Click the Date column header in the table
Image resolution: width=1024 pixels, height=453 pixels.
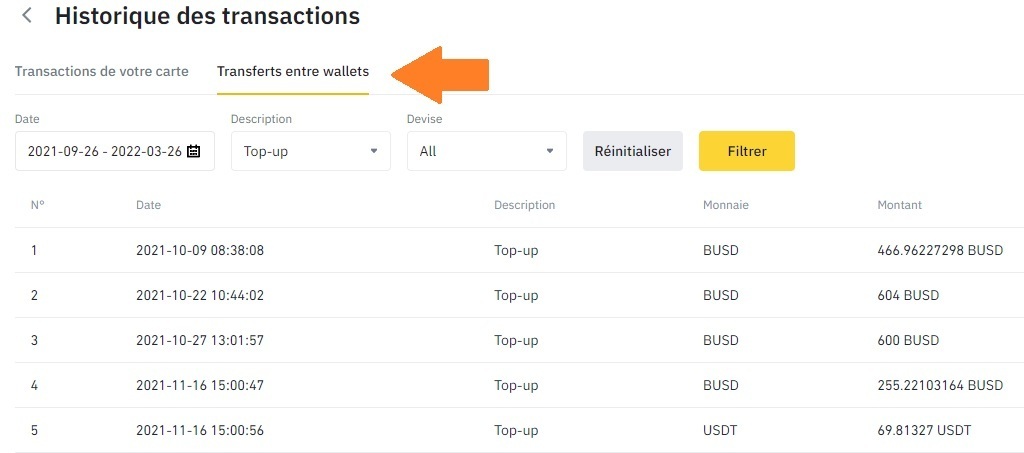coord(148,205)
